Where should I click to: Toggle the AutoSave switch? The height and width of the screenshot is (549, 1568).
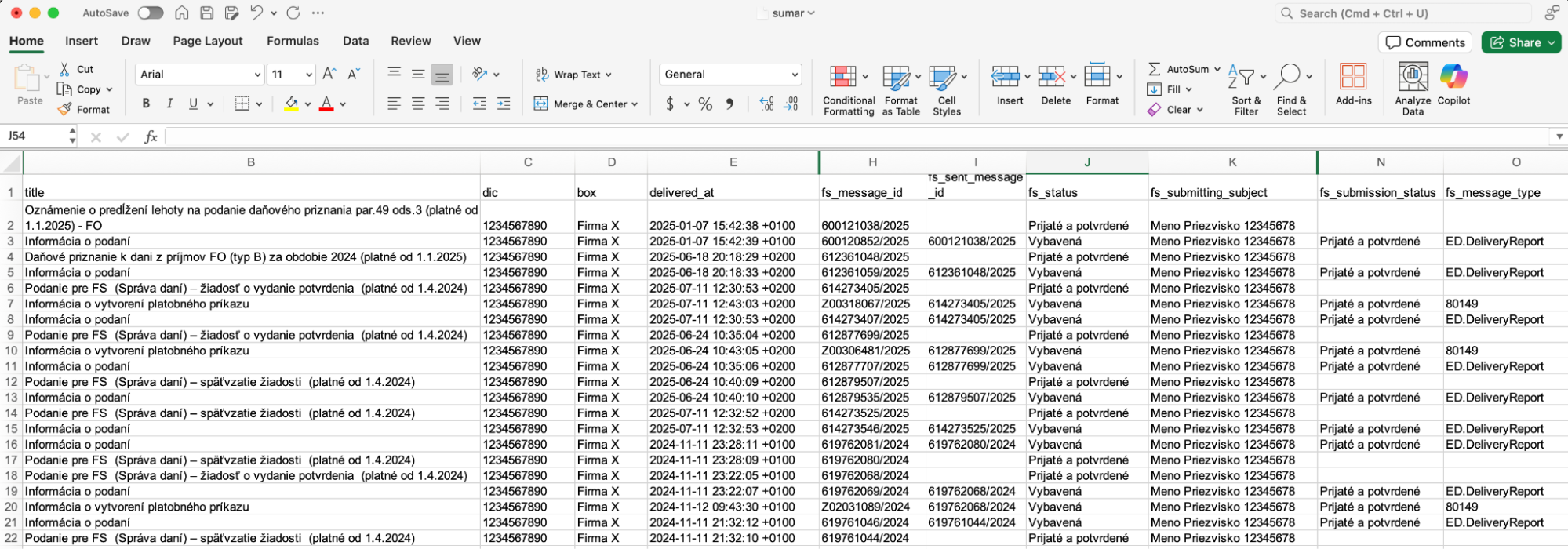tap(150, 13)
